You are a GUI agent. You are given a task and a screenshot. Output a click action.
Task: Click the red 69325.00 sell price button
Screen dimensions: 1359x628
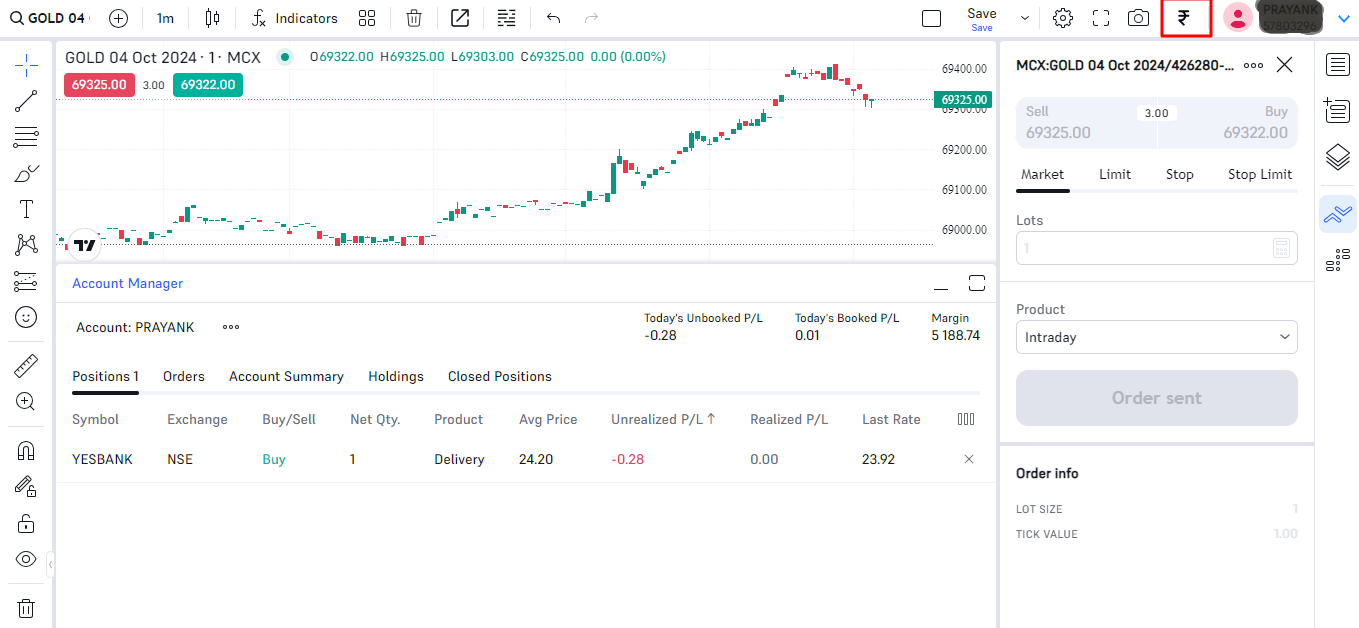100,85
